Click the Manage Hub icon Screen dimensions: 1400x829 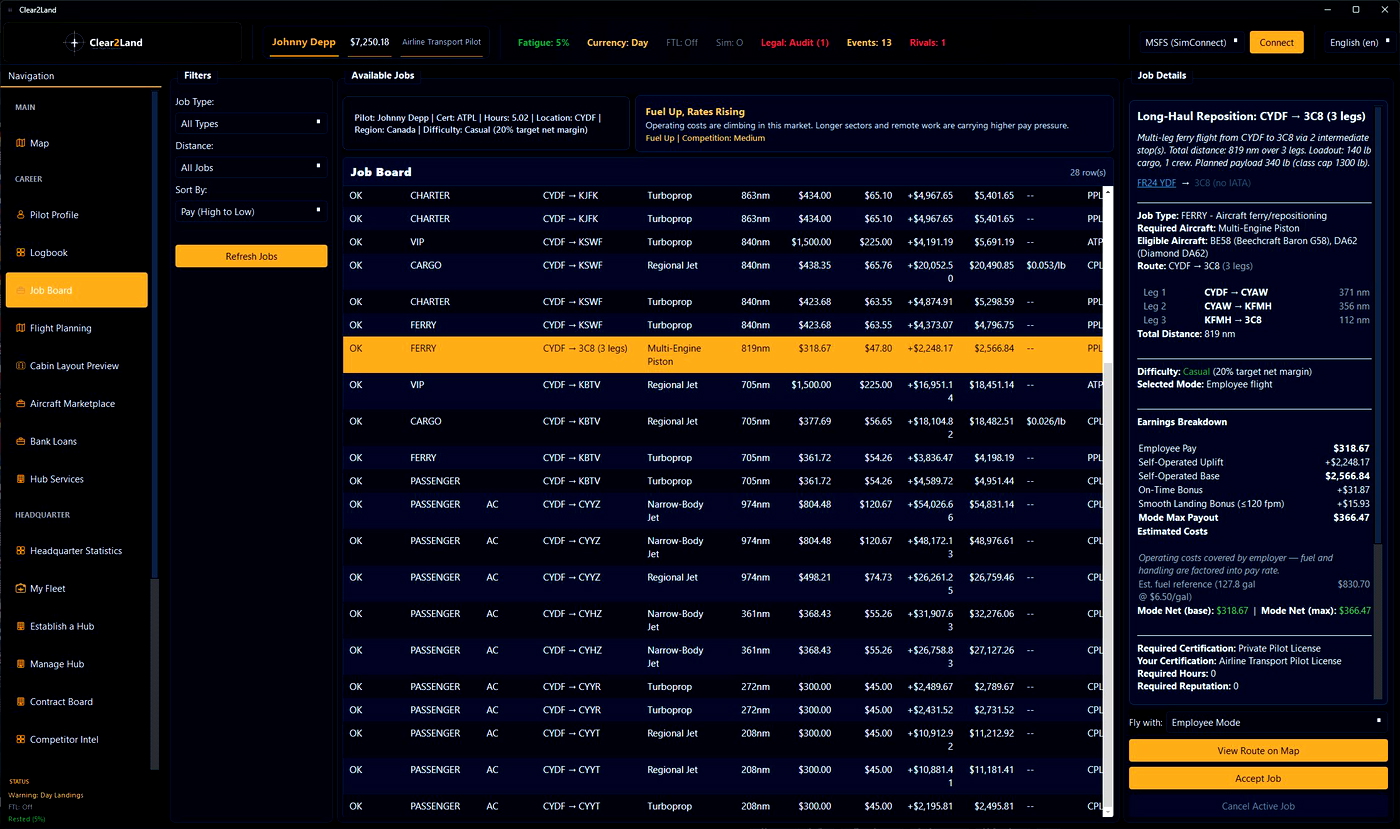21,664
